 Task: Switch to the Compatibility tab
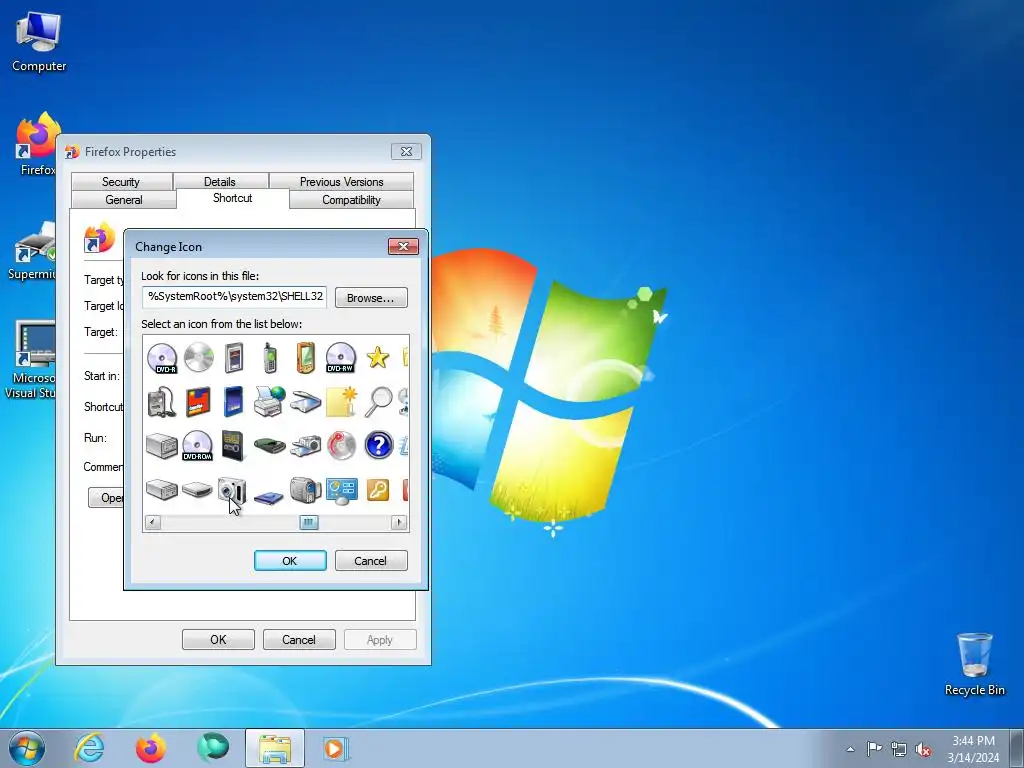pos(351,200)
